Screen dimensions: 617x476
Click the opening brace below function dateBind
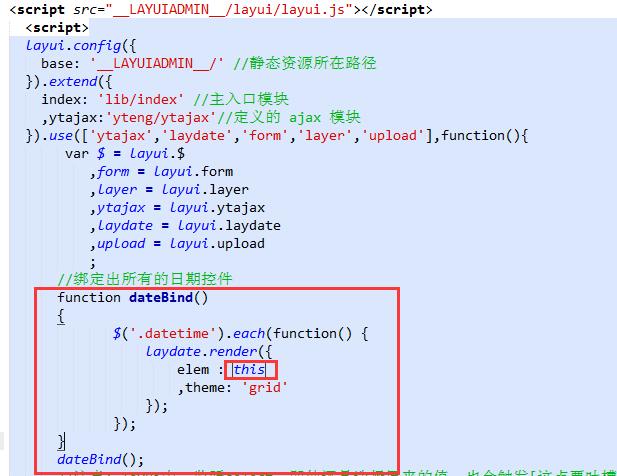click(x=61, y=316)
